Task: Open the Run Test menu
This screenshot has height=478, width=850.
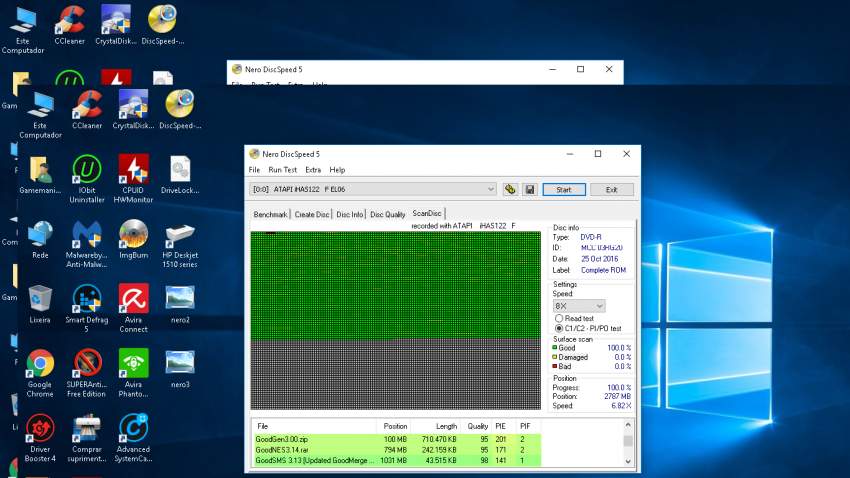Action: tap(282, 170)
